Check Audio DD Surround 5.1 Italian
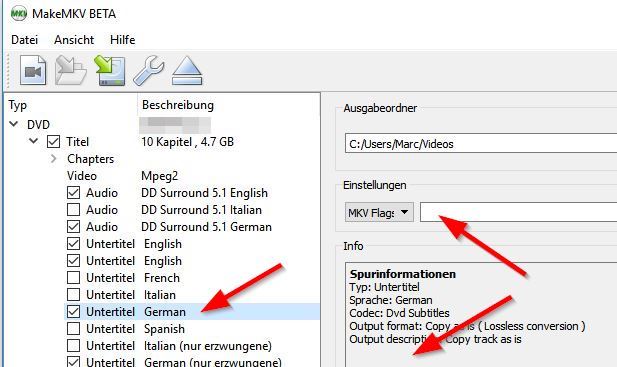The image size is (617, 367). 74,210
